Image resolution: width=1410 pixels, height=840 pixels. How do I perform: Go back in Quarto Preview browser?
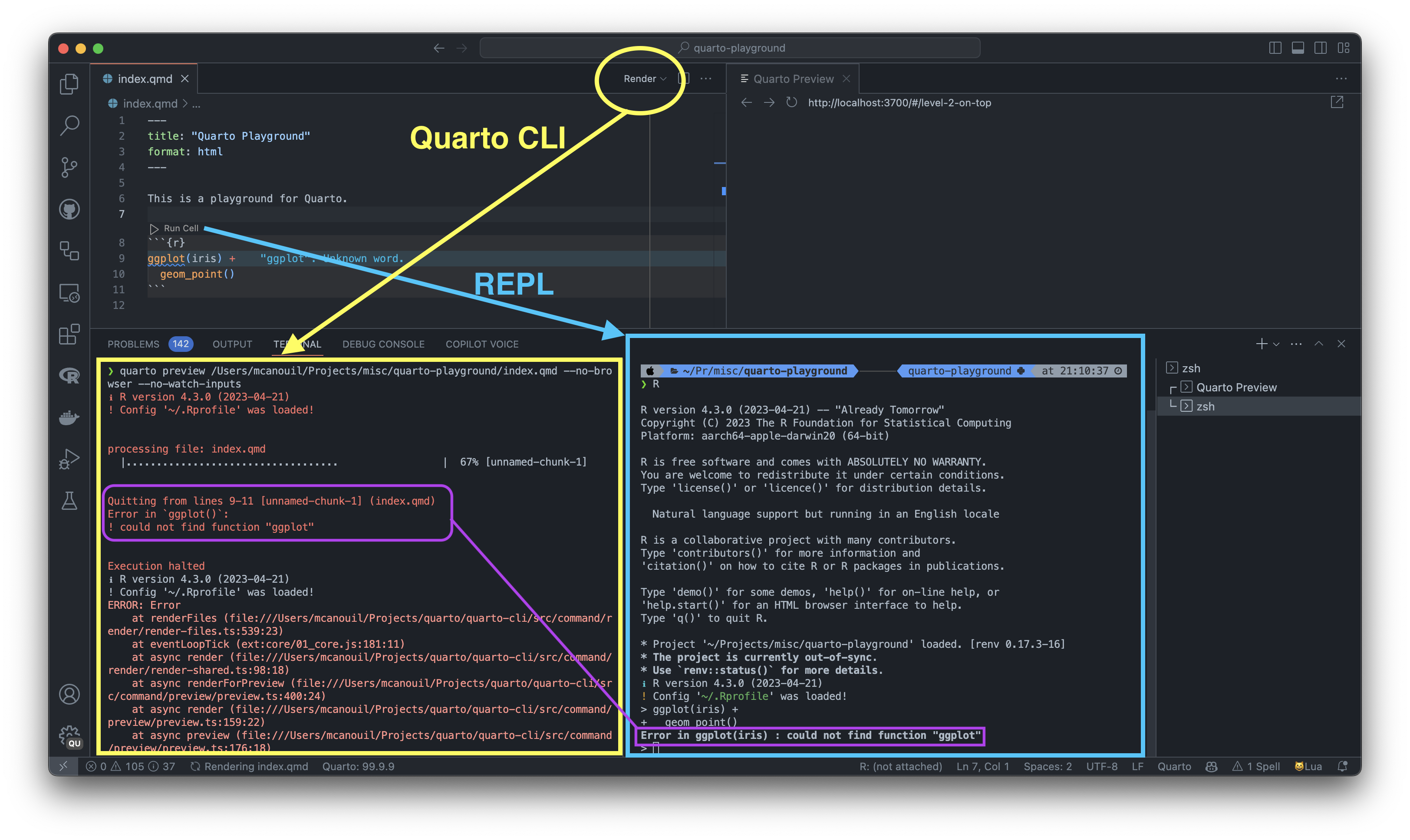pyautogui.click(x=746, y=102)
